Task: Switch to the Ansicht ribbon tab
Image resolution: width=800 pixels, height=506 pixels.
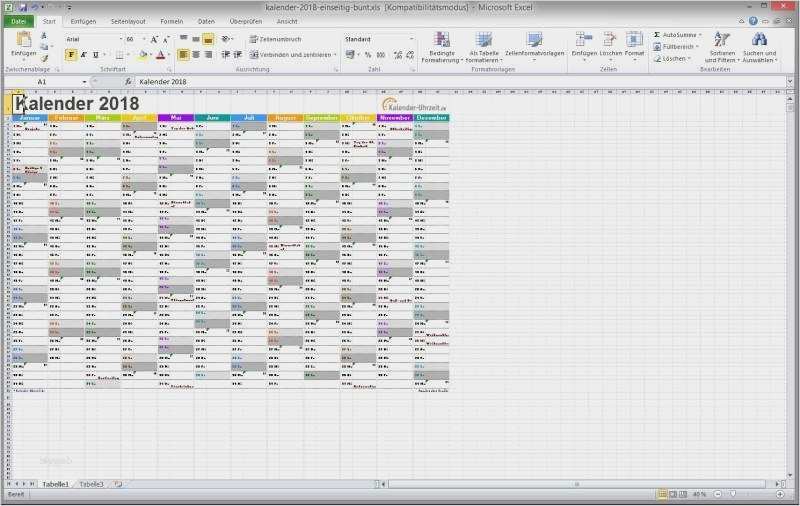Action: 287,21
